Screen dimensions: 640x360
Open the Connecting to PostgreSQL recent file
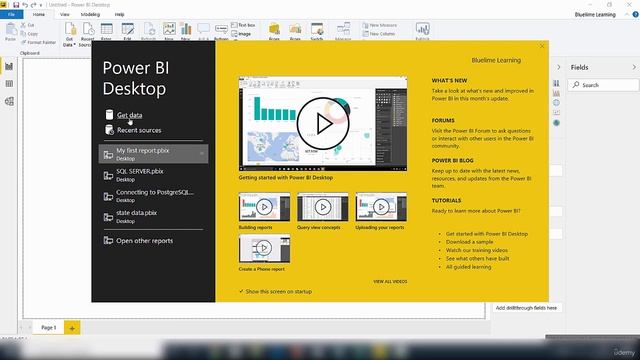tap(153, 196)
